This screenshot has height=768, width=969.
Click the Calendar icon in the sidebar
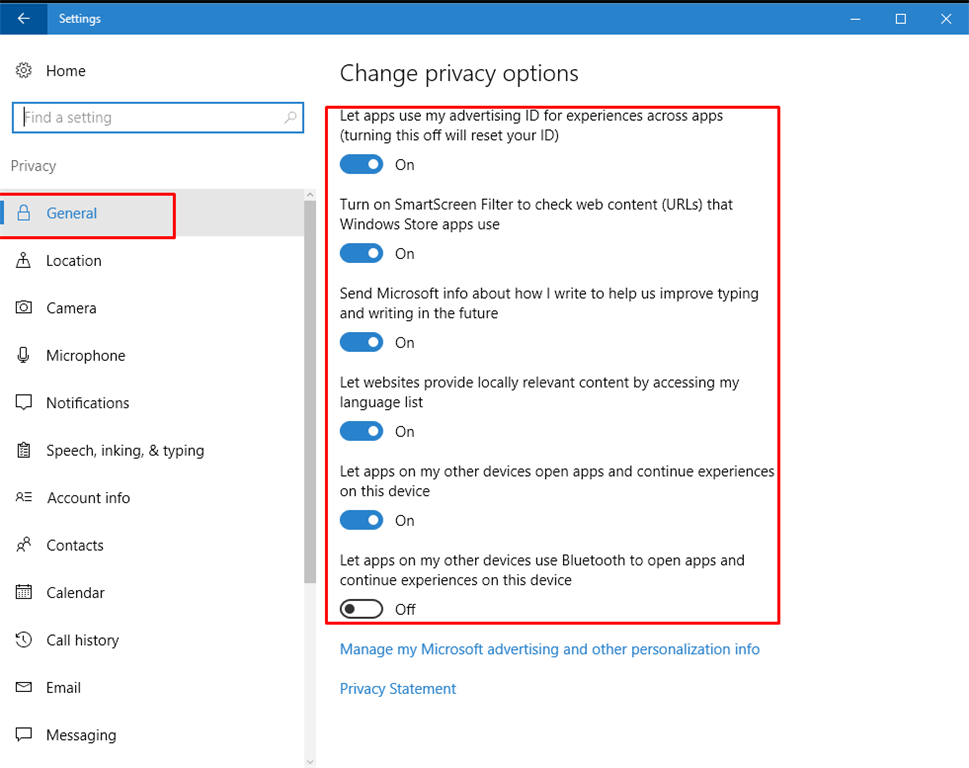tap(24, 593)
